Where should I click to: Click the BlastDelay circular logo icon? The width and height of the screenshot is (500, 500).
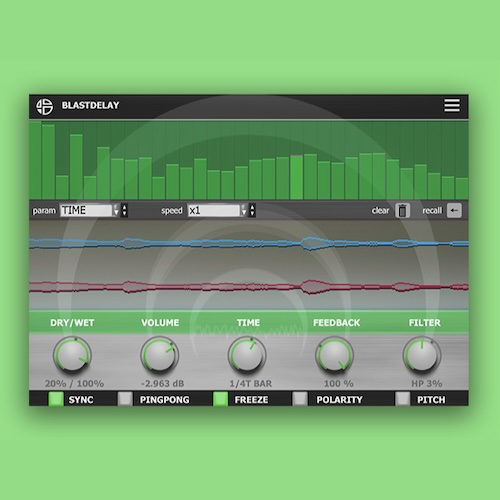tap(45, 106)
